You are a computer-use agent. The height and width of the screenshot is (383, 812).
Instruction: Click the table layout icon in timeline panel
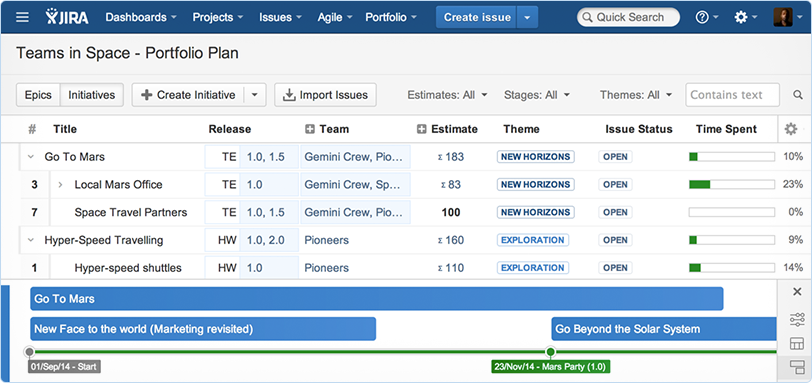point(797,343)
